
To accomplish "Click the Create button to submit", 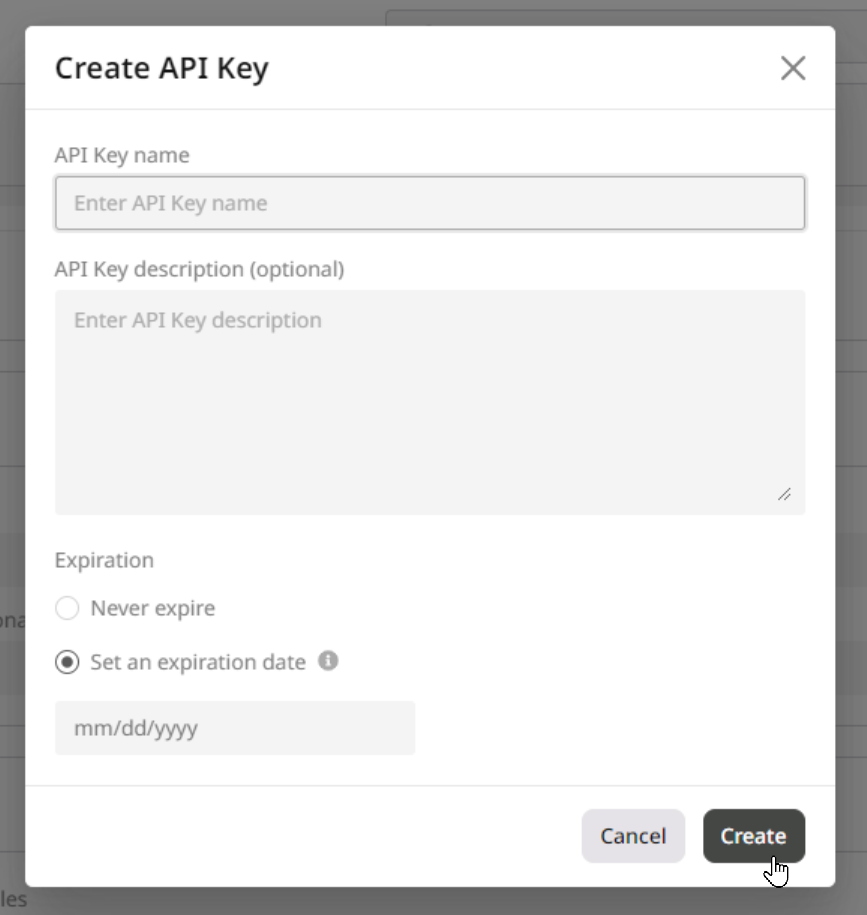I will click(754, 836).
